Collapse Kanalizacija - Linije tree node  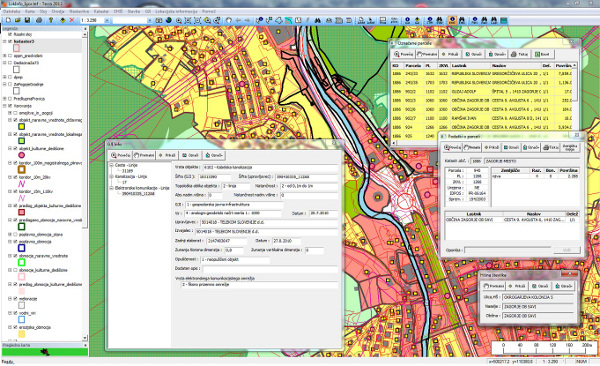point(112,177)
